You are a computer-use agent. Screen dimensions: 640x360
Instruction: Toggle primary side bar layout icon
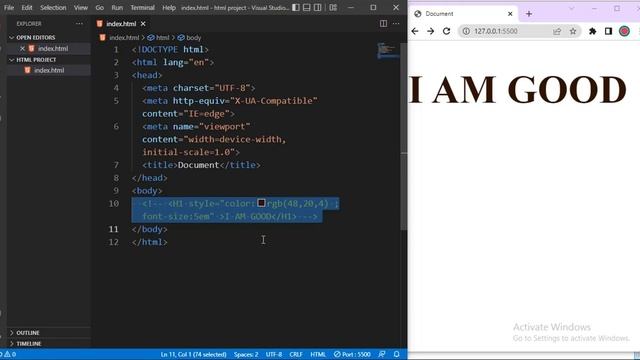pos(296,7)
